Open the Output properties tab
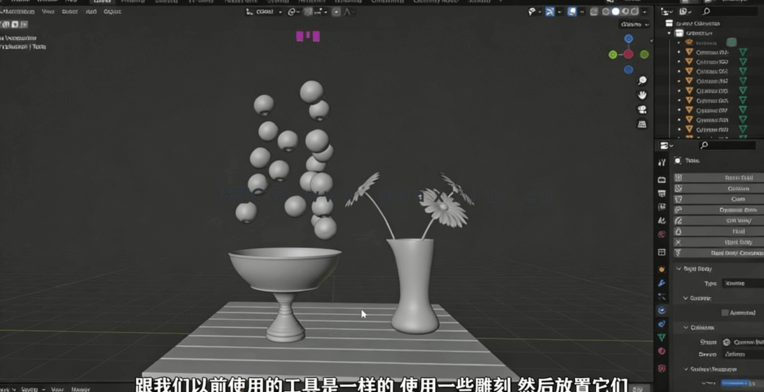Screen dimensions: 764x392 tap(661, 194)
